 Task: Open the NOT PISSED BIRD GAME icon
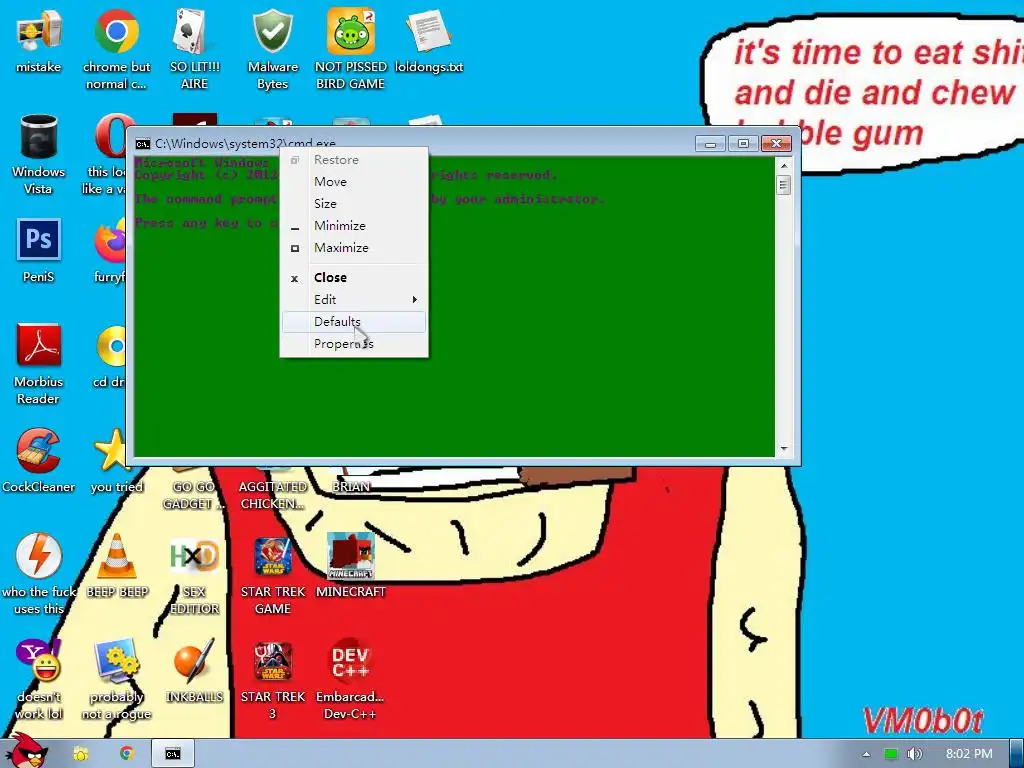click(x=351, y=49)
